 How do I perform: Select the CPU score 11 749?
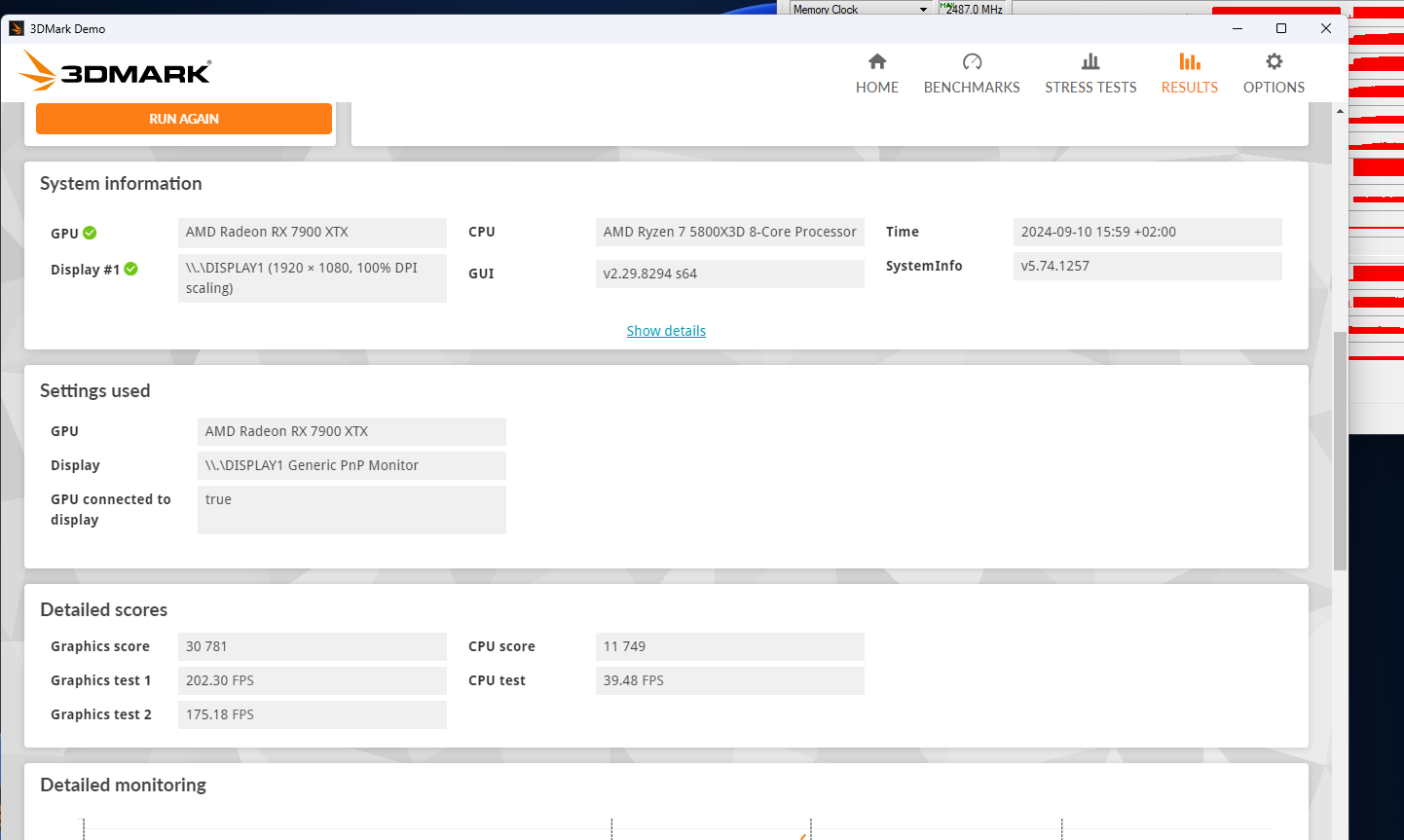730,646
